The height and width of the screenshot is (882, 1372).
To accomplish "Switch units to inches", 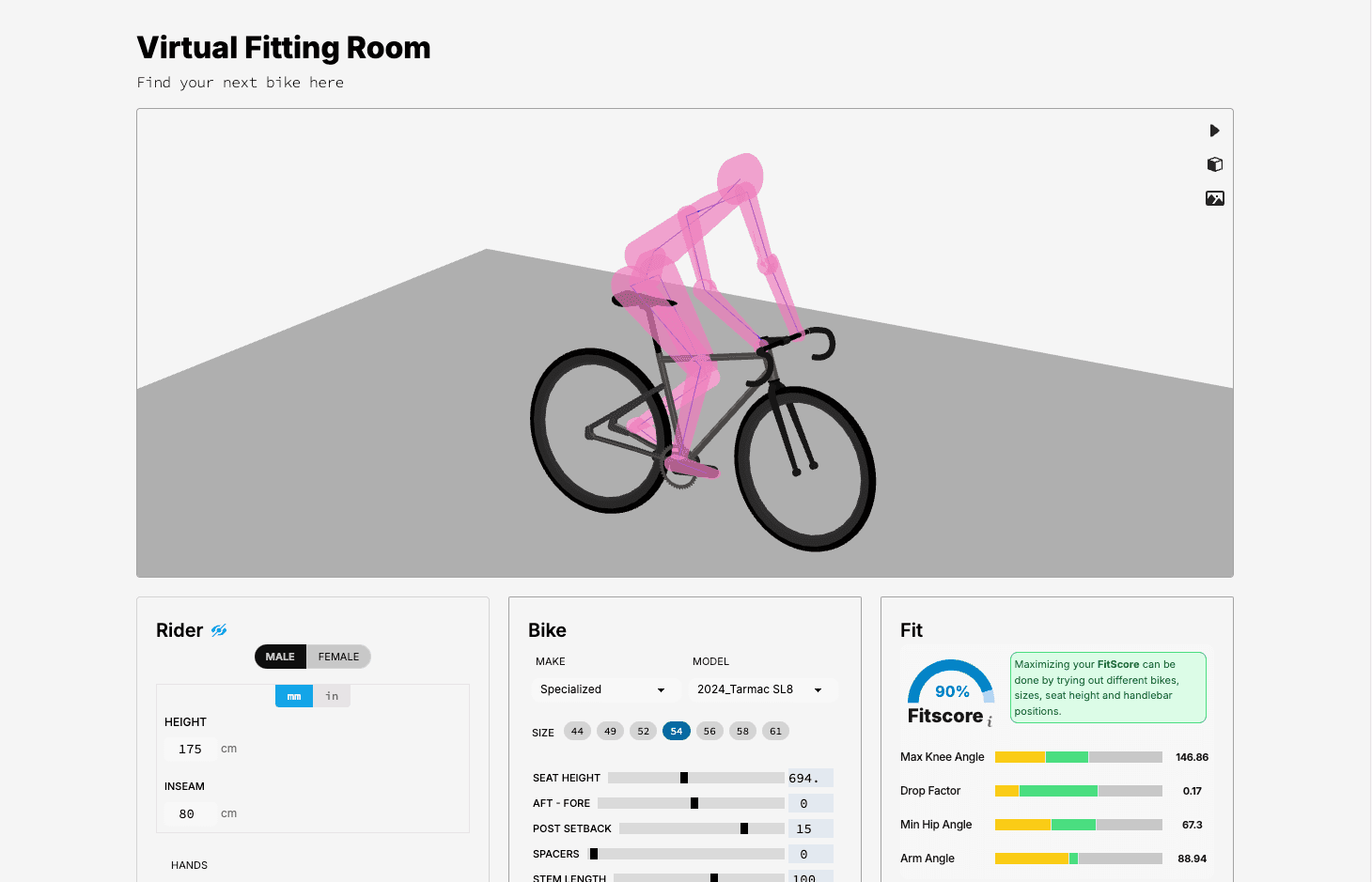I will pyautogui.click(x=332, y=696).
